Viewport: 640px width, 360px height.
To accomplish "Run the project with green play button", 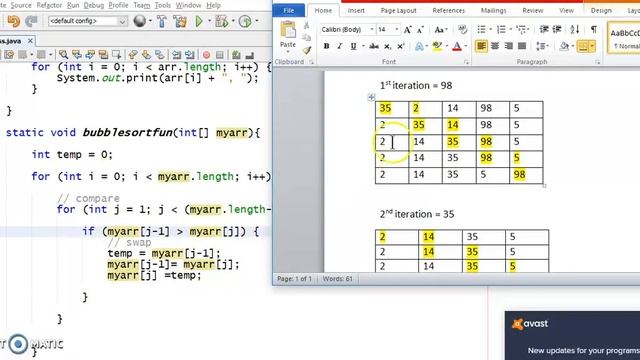I will [199, 21].
